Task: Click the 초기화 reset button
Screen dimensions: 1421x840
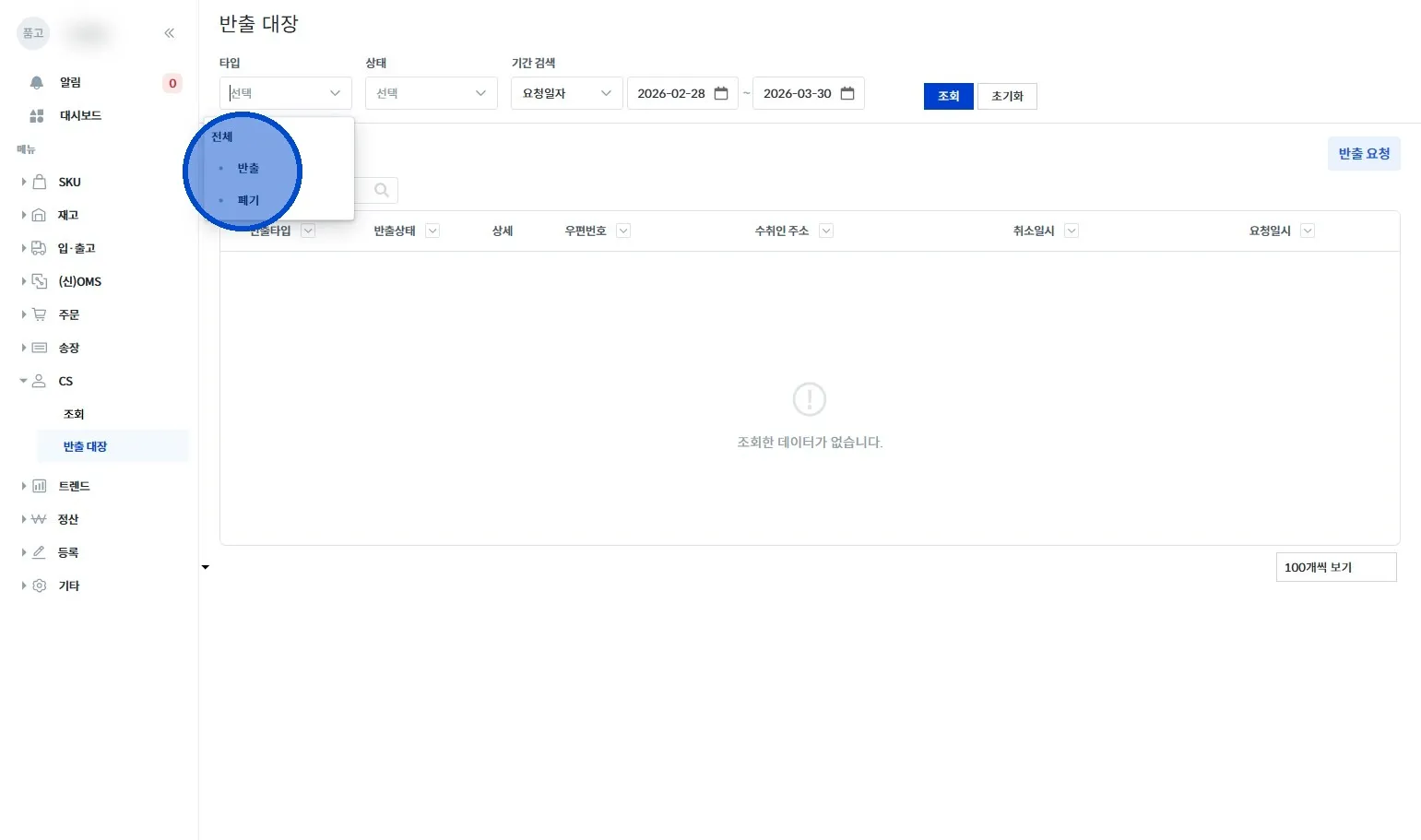Action: 1007,96
